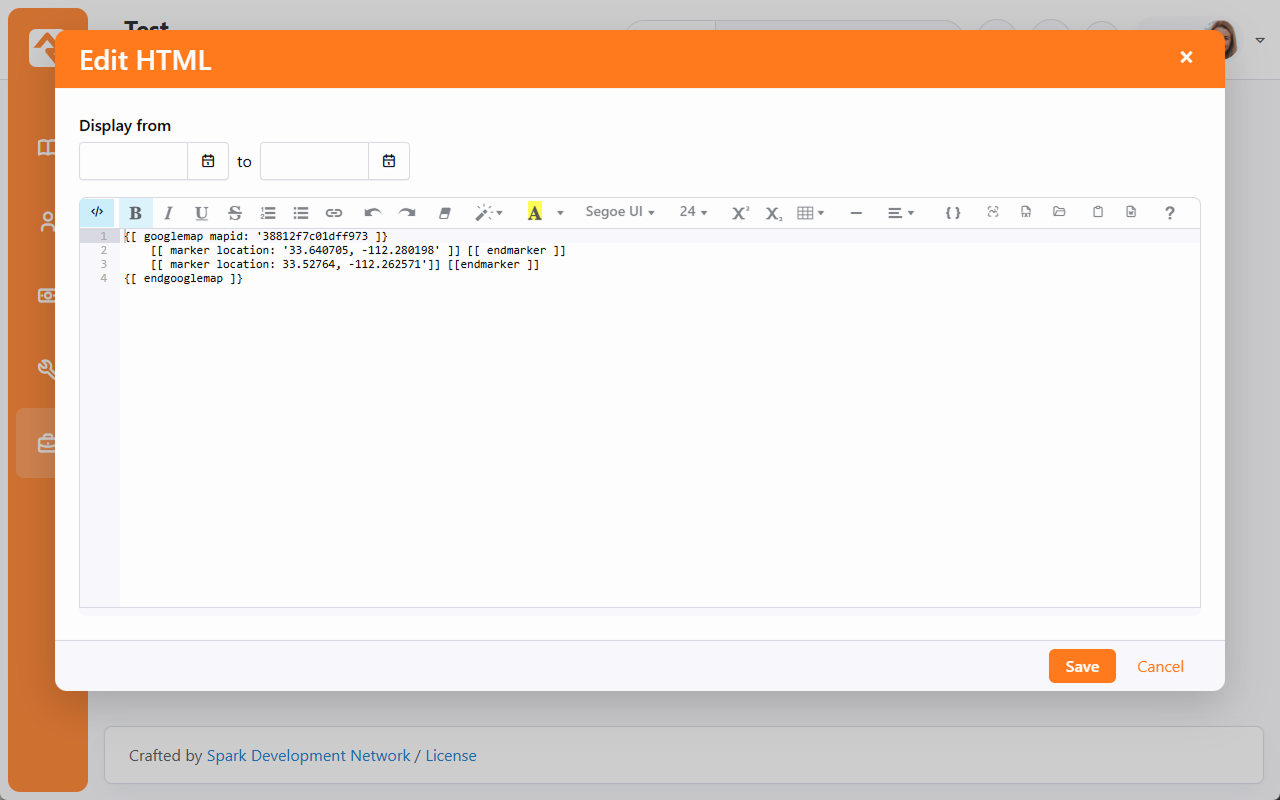Click the redo arrow
1280x800 pixels.
pyautogui.click(x=407, y=213)
